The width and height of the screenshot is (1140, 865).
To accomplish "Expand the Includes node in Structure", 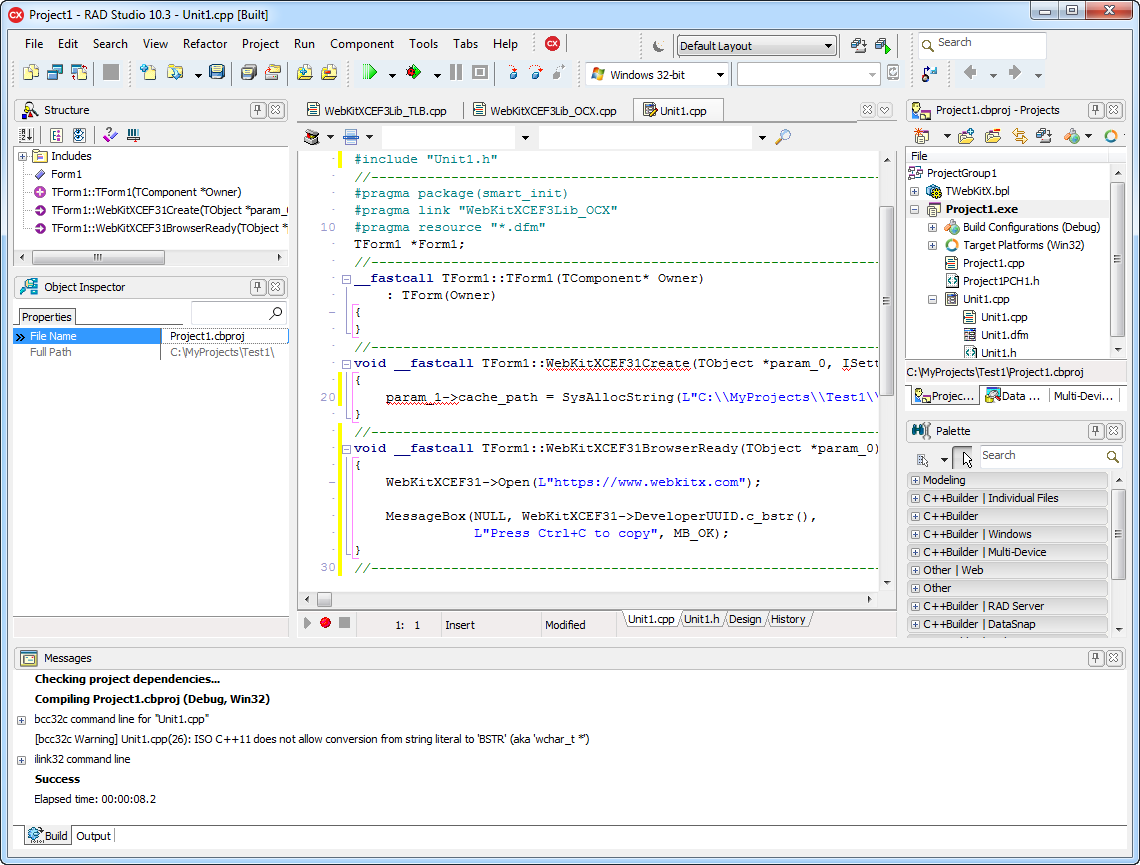I will click(23, 156).
